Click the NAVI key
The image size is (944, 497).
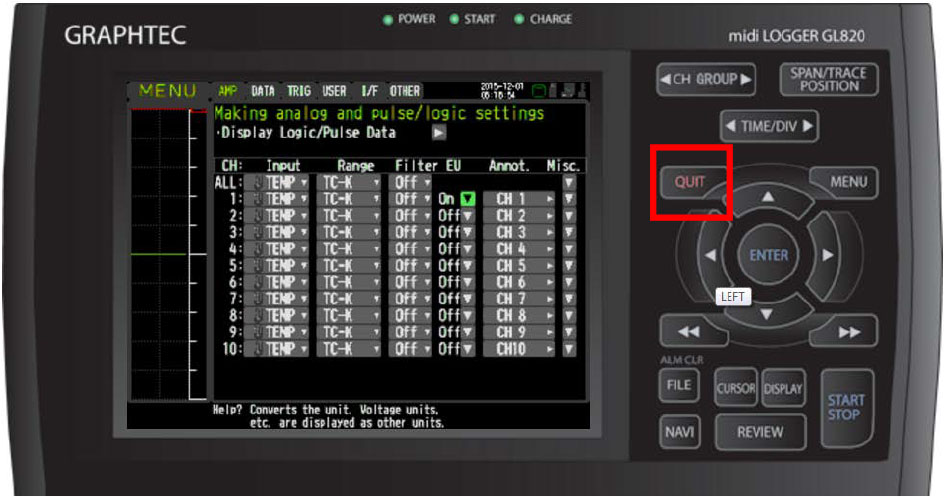pos(679,431)
